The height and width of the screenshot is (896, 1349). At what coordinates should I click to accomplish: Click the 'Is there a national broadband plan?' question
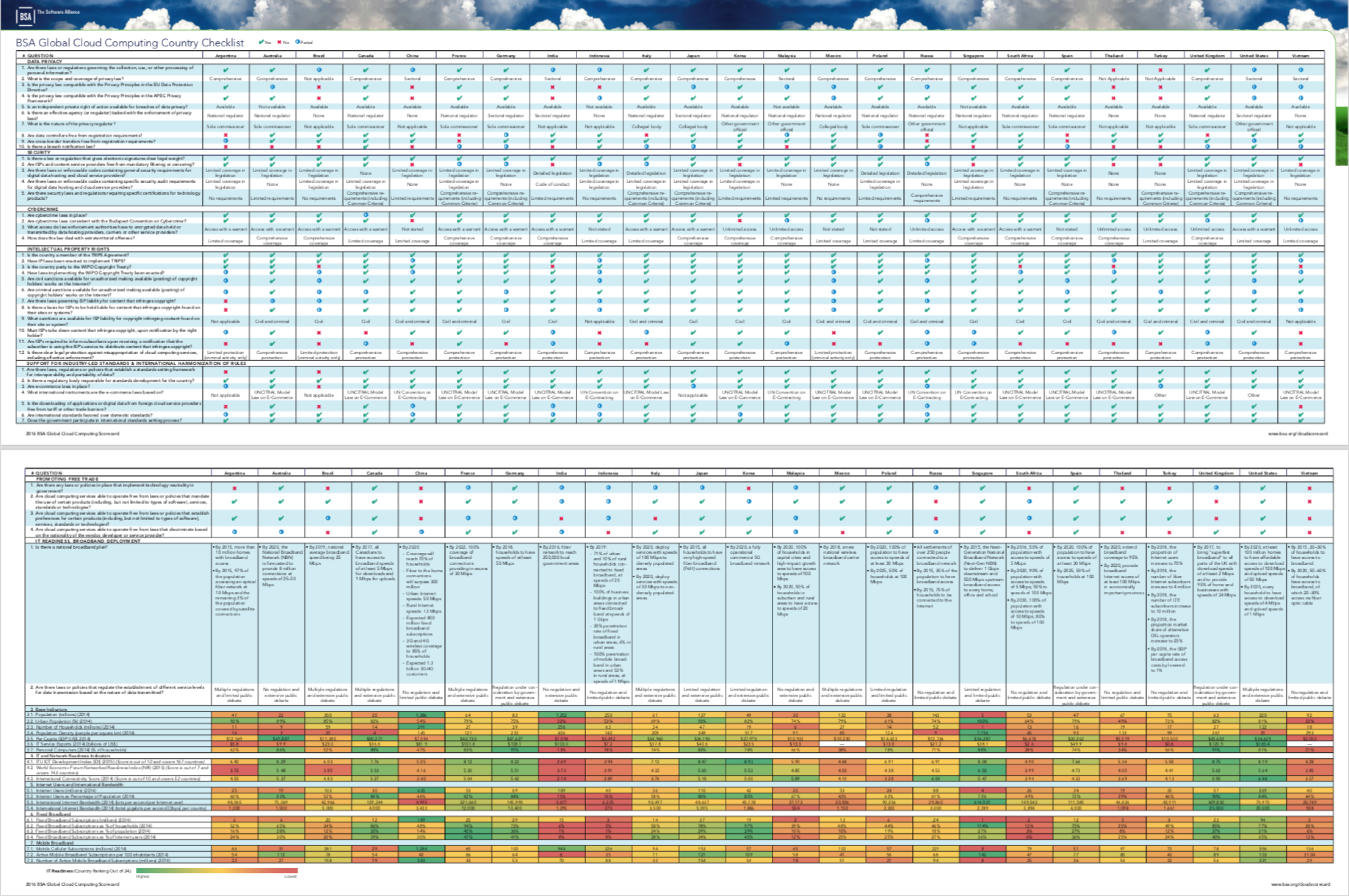click(72, 548)
